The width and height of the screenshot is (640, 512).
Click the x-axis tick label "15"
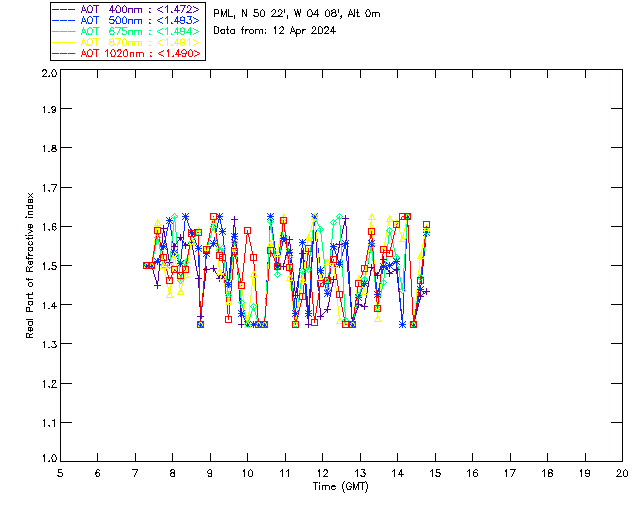[x=435, y=473]
